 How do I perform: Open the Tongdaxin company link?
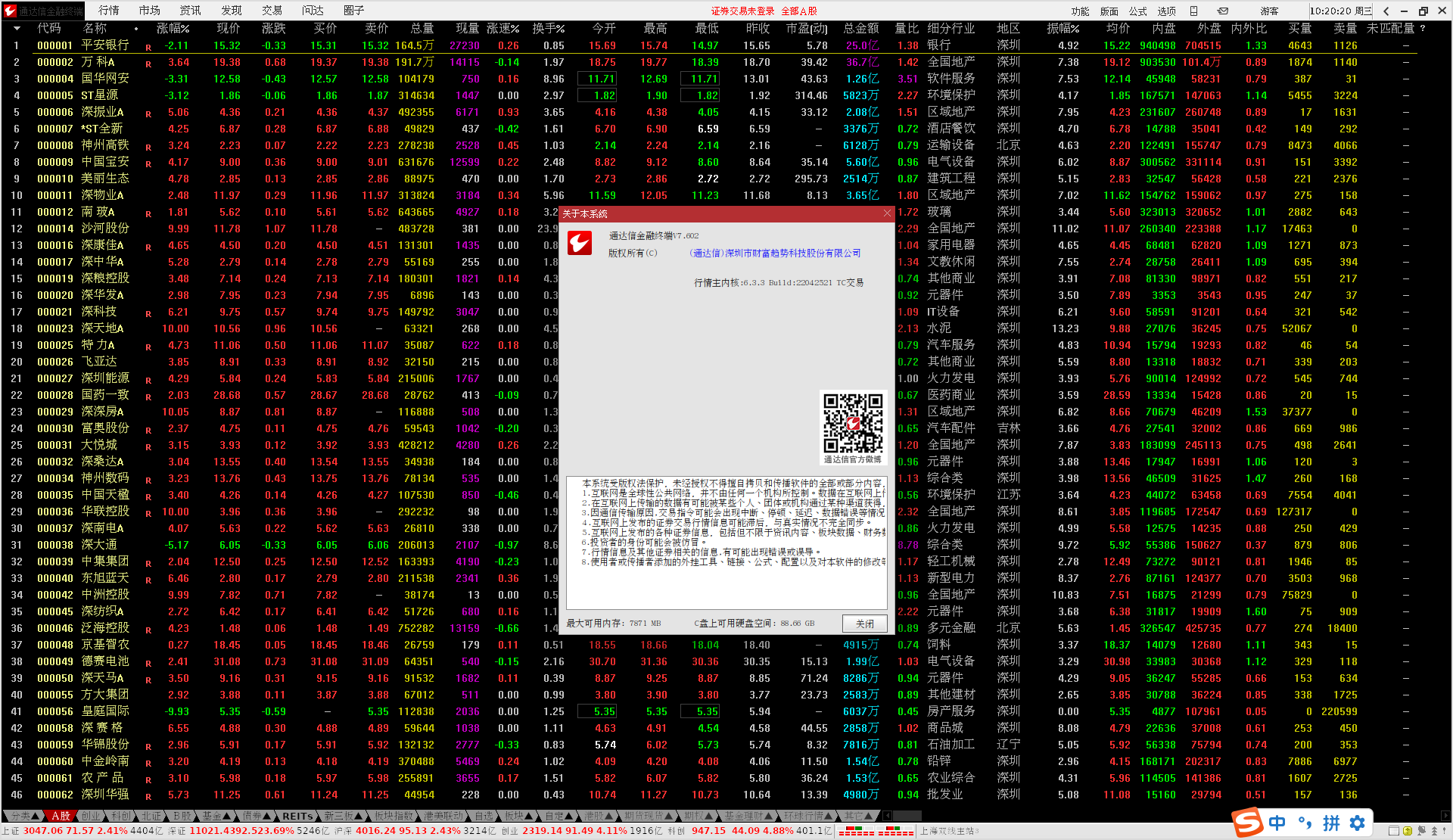[775, 254]
